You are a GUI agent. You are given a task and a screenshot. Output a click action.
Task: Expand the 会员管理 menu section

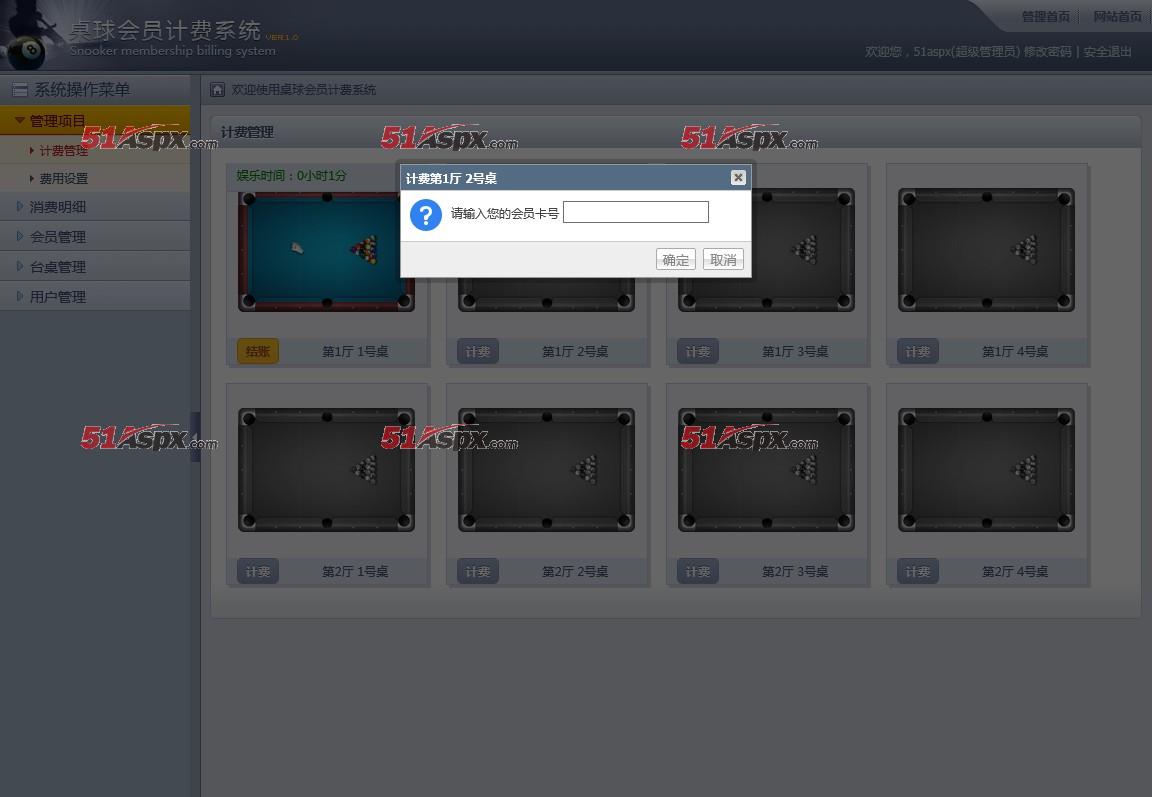click(95, 237)
